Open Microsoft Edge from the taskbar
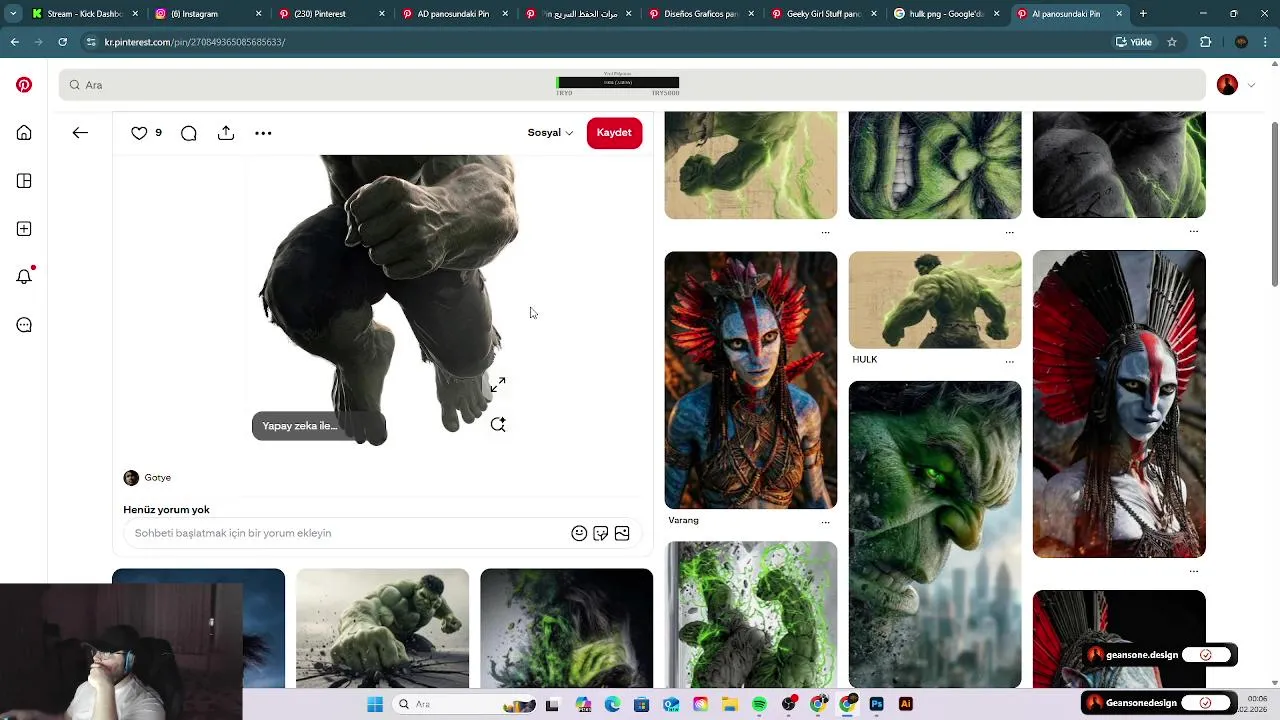This screenshot has height=720, width=1280. click(x=613, y=704)
